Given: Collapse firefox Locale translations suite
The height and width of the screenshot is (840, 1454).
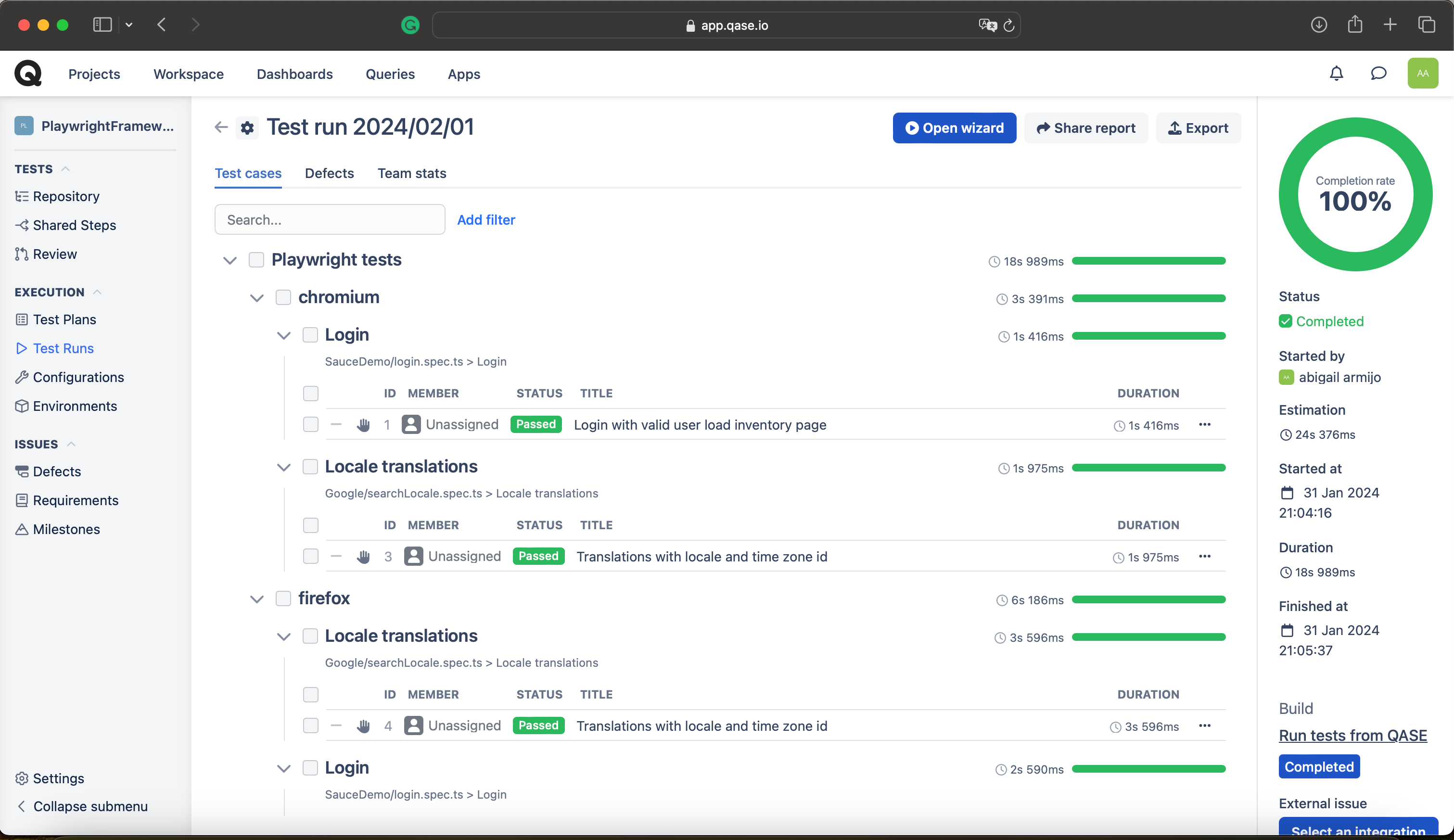Looking at the screenshot, I should tap(284, 636).
